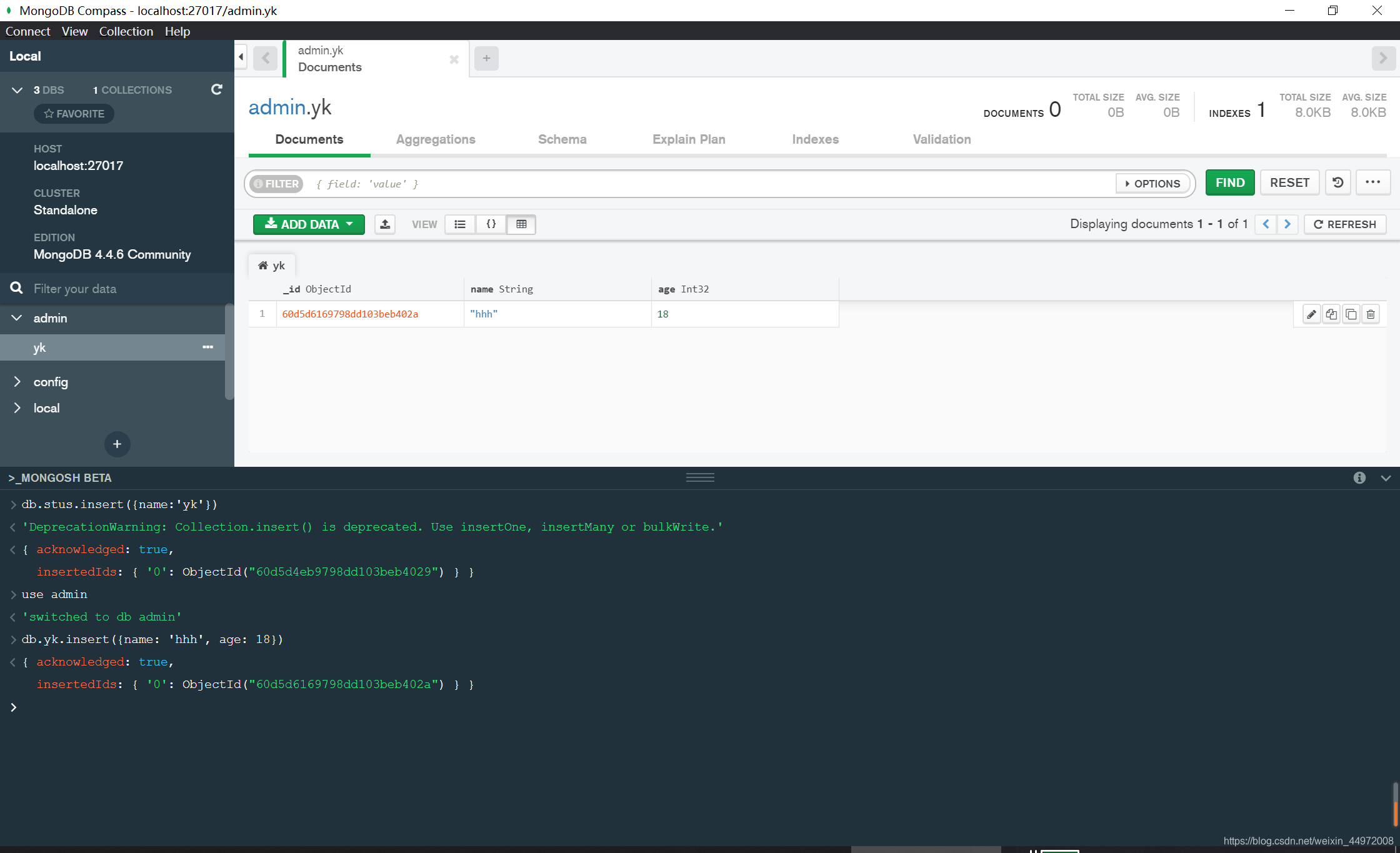Viewport: 1400px width, 853px height.
Task: Click the delete document trash icon
Action: 1371,314
